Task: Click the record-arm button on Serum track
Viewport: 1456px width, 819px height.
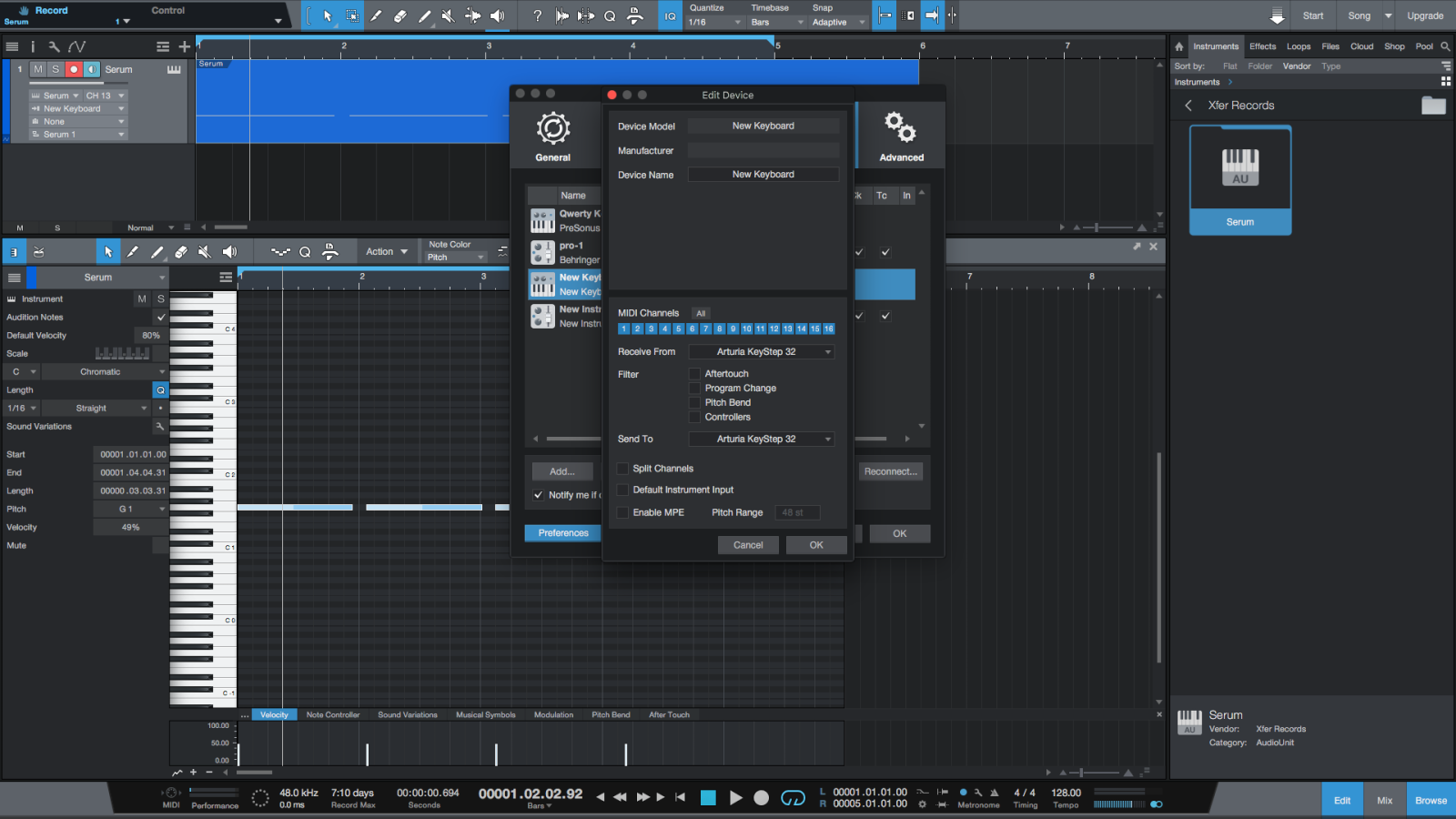Action: click(74, 69)
